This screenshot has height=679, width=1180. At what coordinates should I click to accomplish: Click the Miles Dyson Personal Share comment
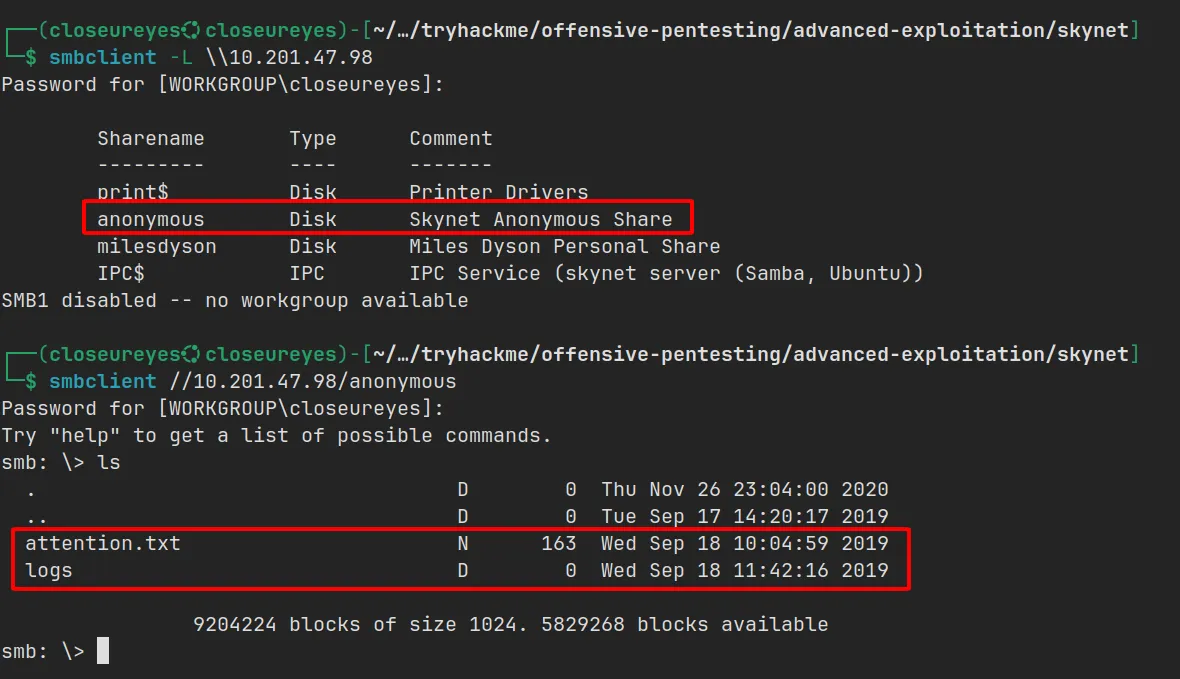pos(564,246)
